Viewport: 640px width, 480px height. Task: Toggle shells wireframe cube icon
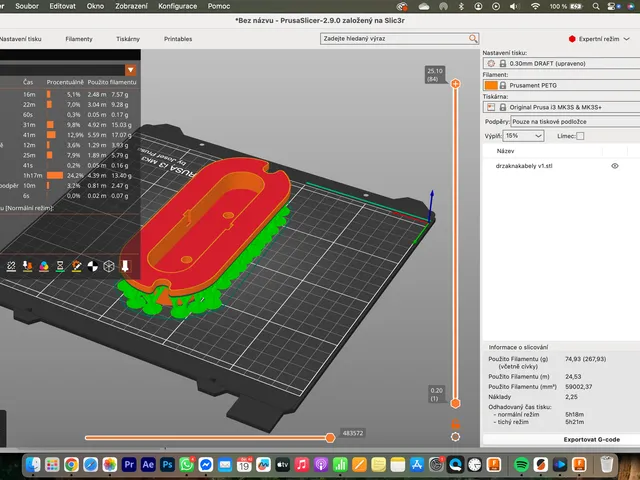click(x=109, y=267)
